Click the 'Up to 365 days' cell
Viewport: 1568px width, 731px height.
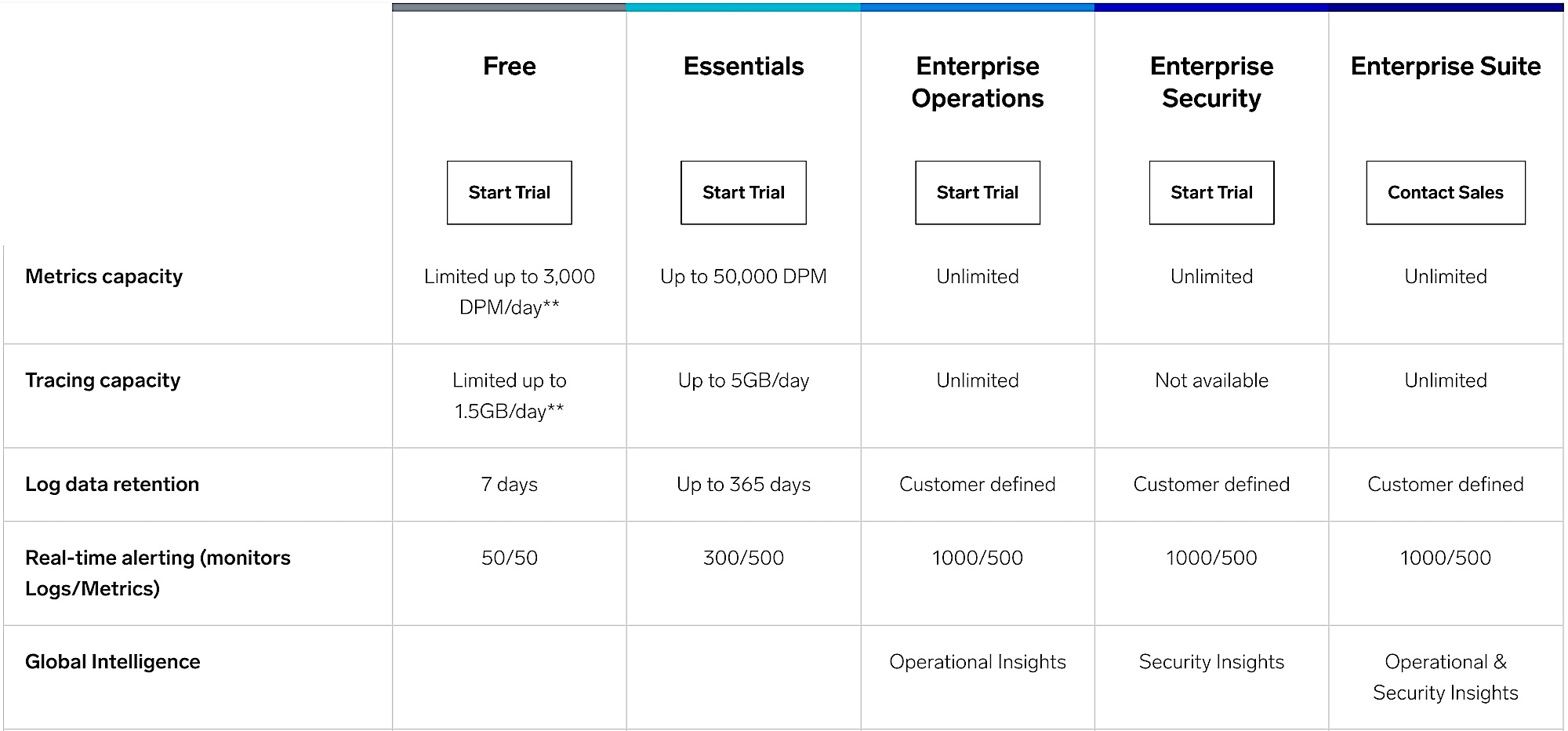click(743, 485)
